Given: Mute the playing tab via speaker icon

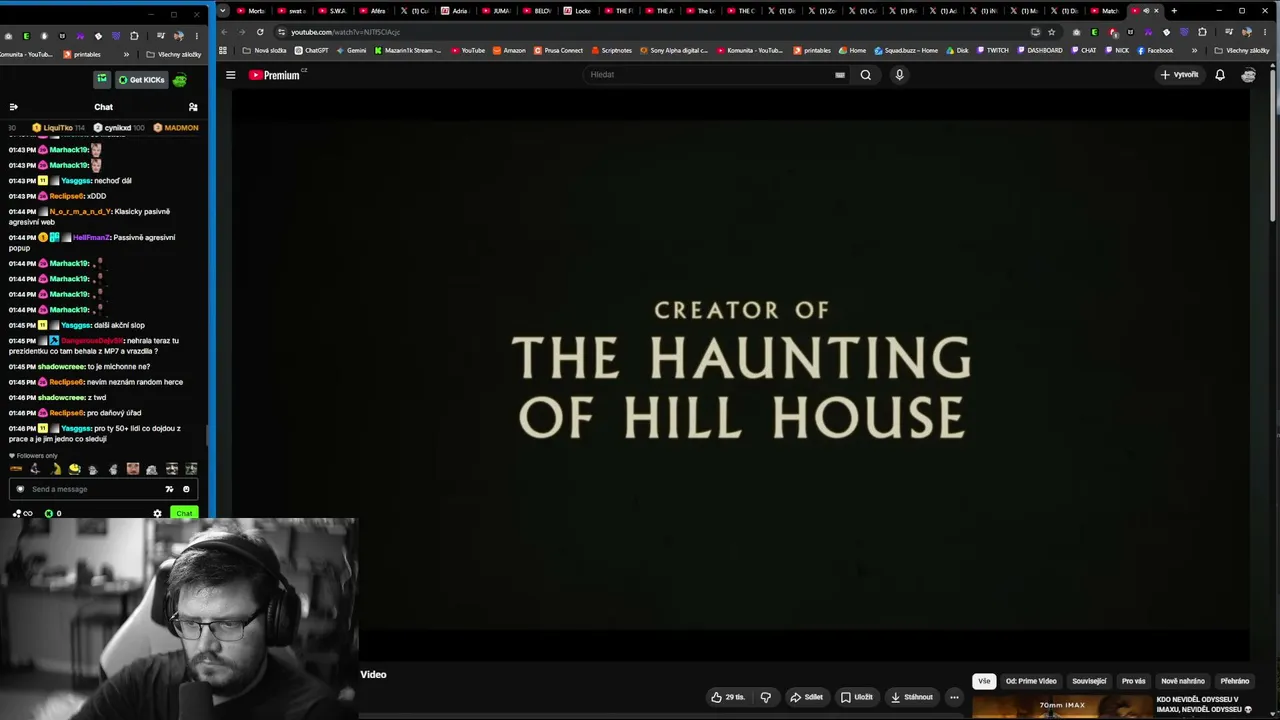Looking at the screenshot, I should click(x=1146, y=11).
